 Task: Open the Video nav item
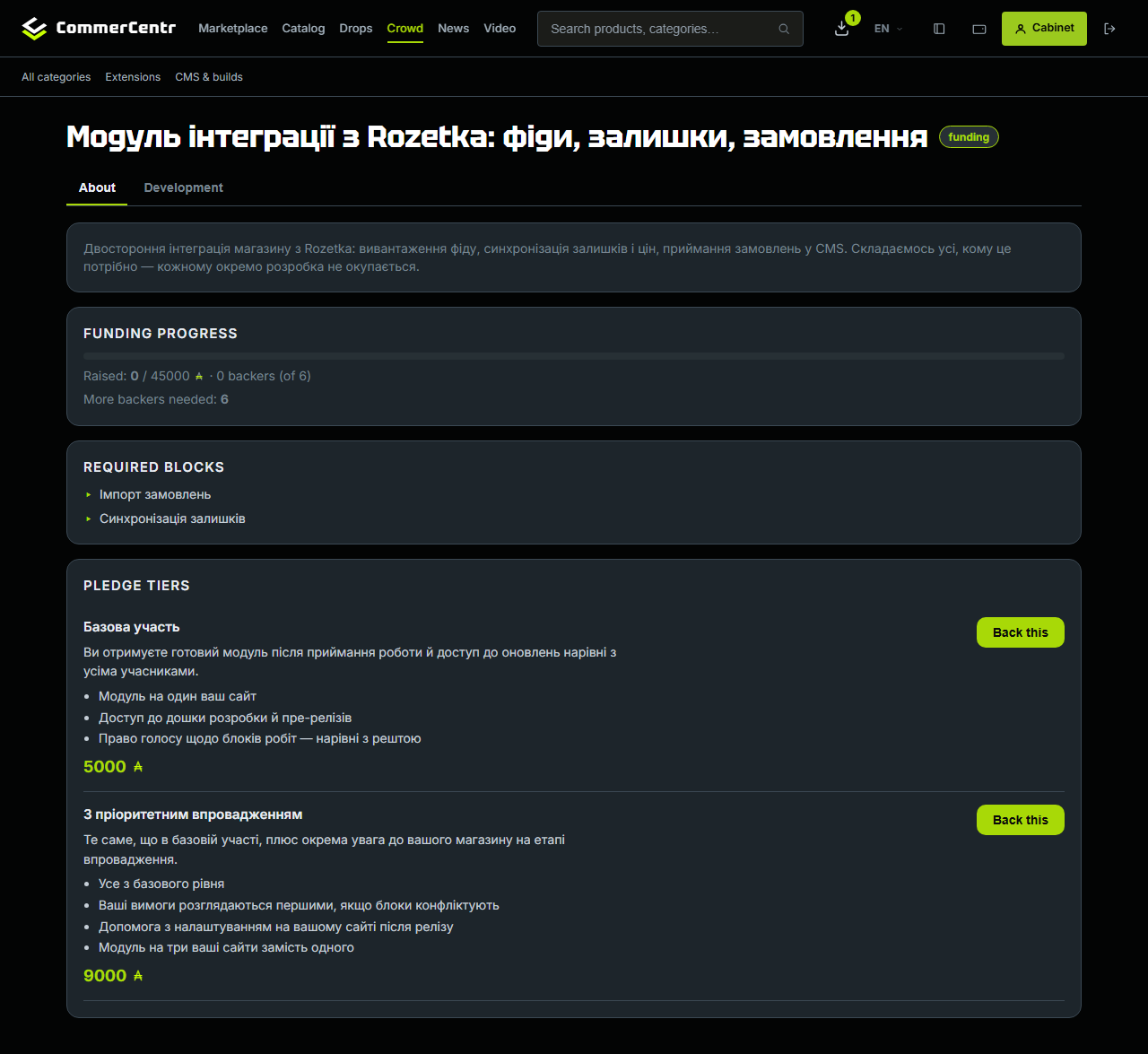click(500, 29)
